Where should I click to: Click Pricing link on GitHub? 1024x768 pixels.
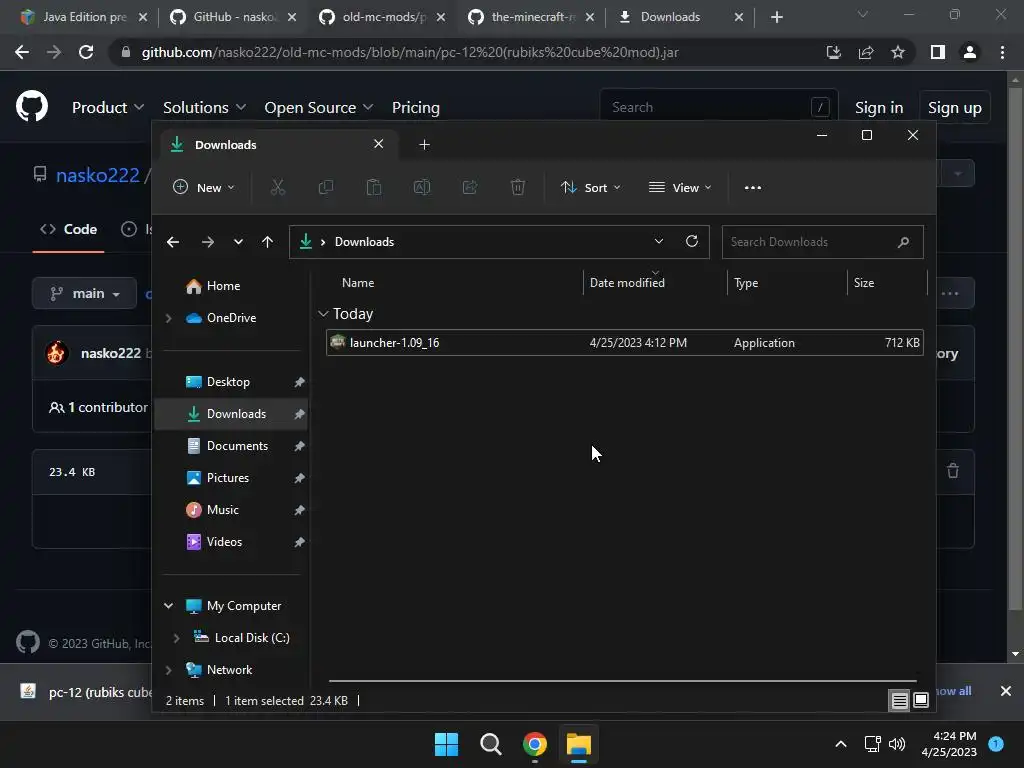pyautogui.click(x=415, y=107)
